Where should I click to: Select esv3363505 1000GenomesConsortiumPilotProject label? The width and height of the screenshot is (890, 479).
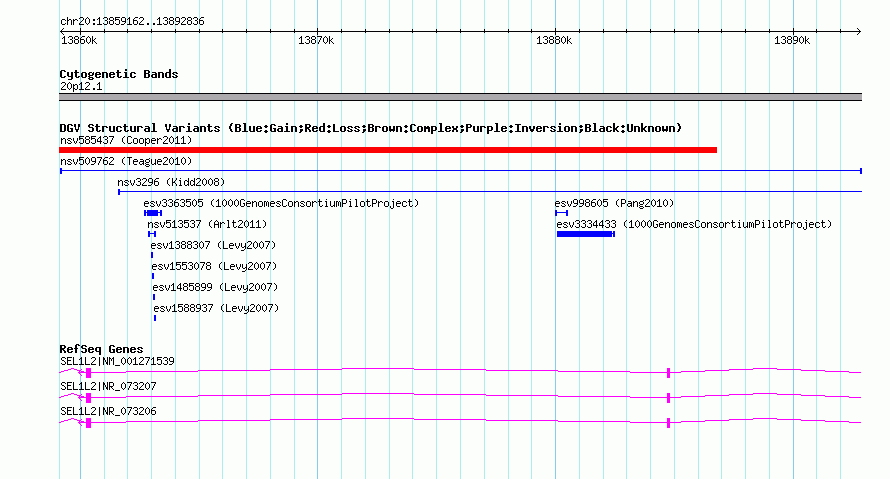[x=281, y=203]
